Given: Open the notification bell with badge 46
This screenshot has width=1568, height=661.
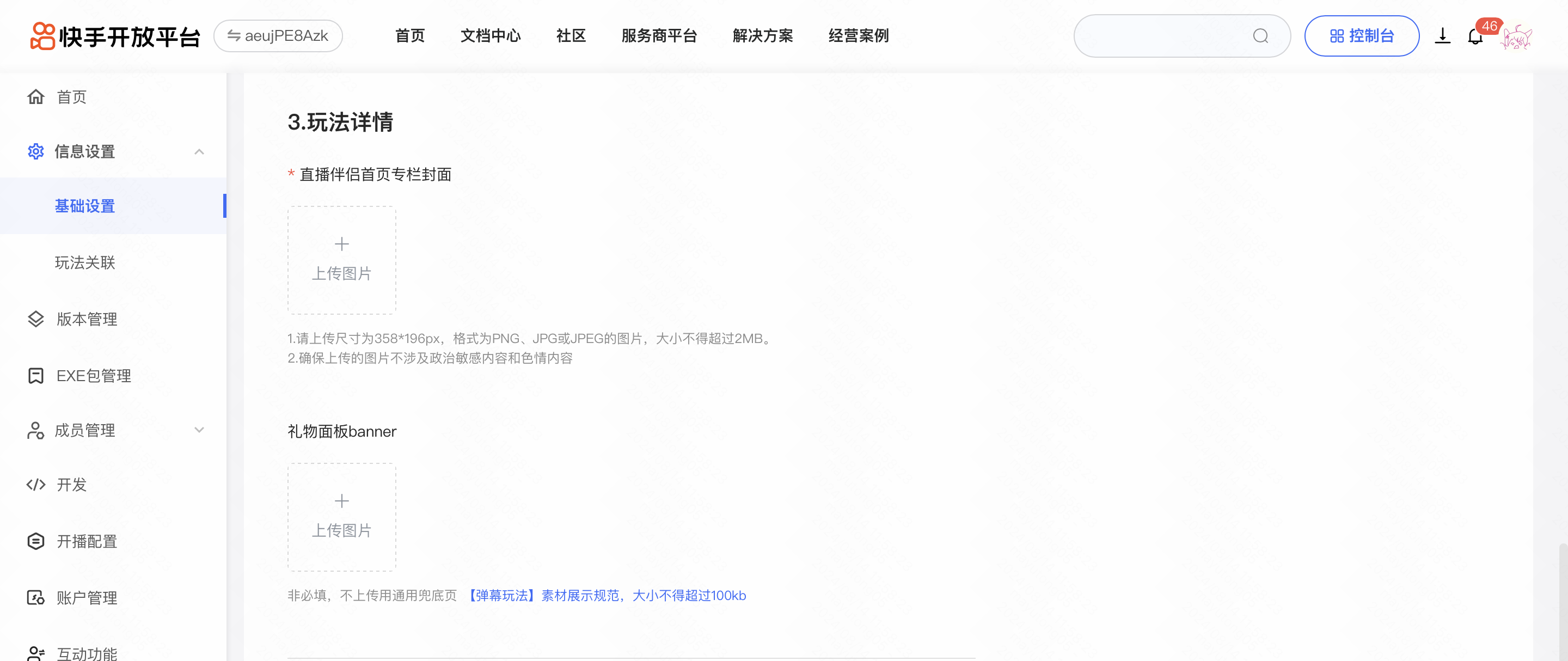Looking at the screenshot, I should pos(1475,37).
